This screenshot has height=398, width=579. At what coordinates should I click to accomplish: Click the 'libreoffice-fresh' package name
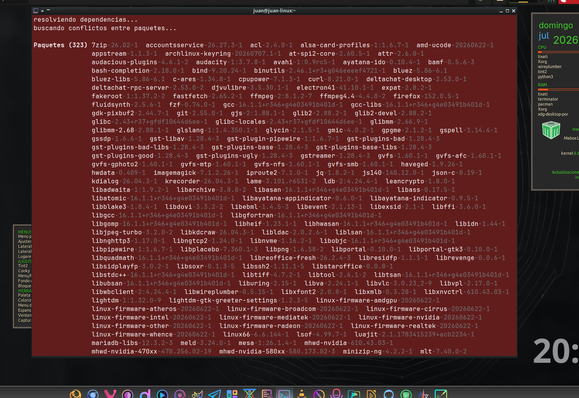pyautogui.click(x=283, y=258)
